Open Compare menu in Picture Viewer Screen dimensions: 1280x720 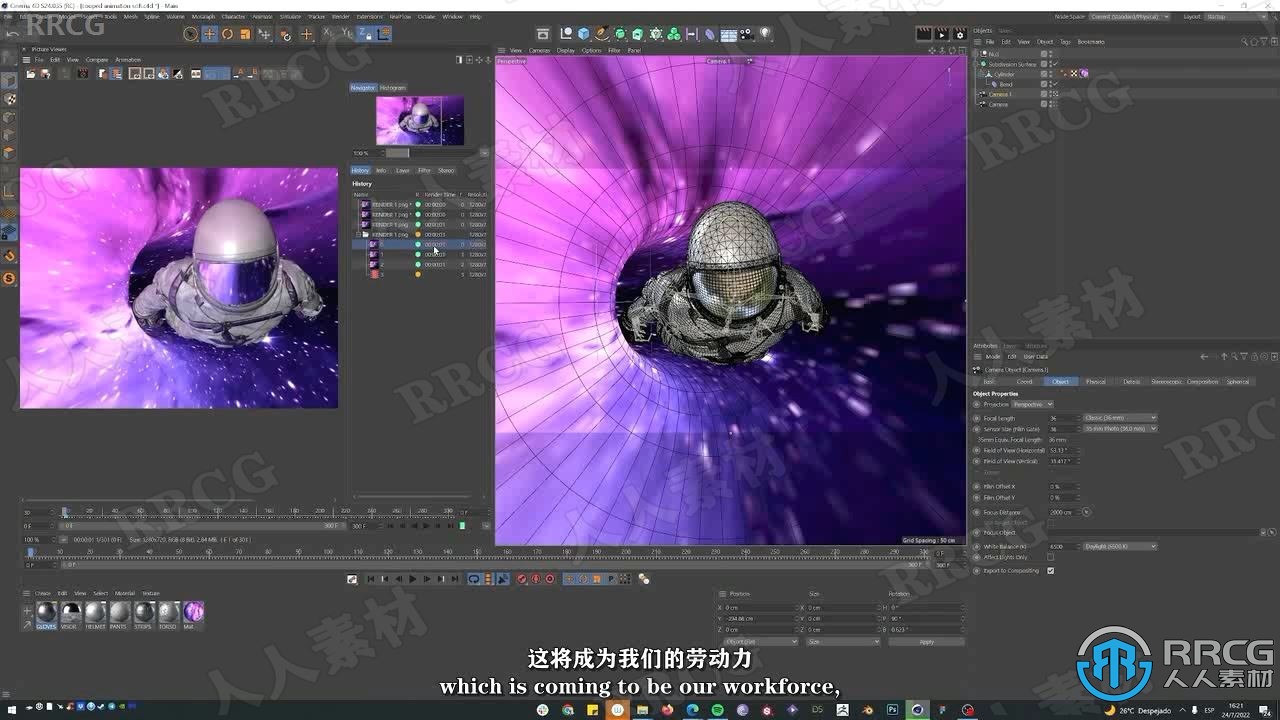[97, 60]
